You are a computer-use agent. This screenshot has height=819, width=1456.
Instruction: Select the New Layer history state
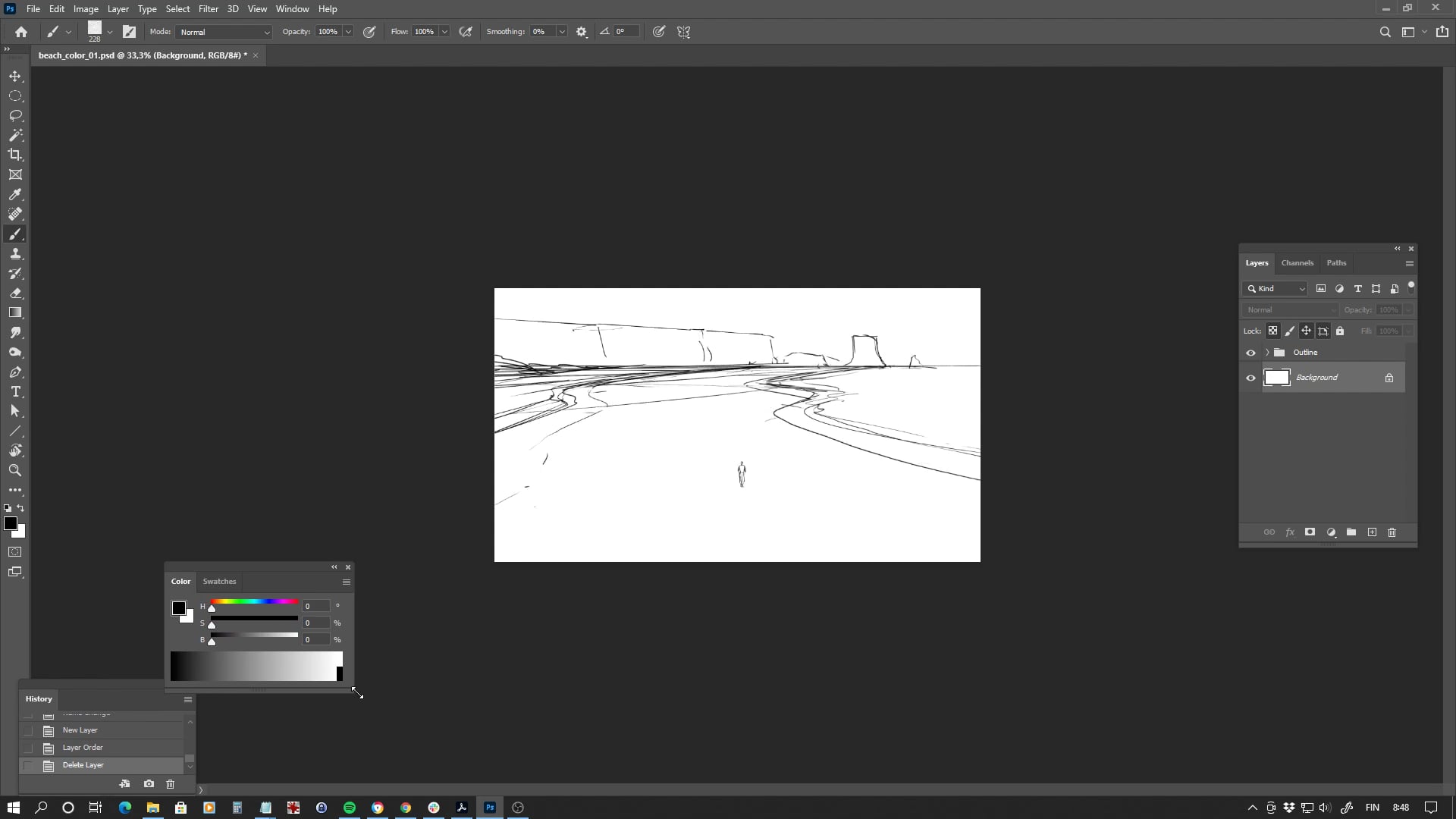tap(102, 730)
